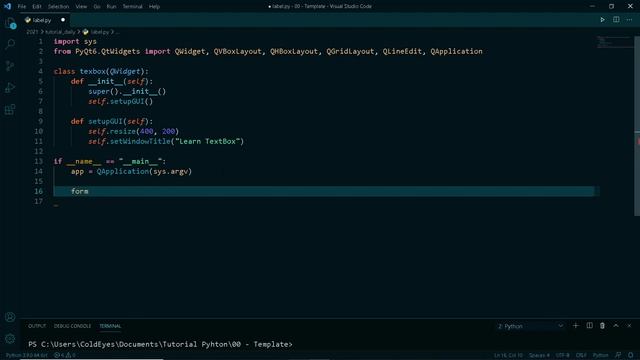
Task: Change indentation via Spaces: 4 indicator
Action: (x=539, y=355)
